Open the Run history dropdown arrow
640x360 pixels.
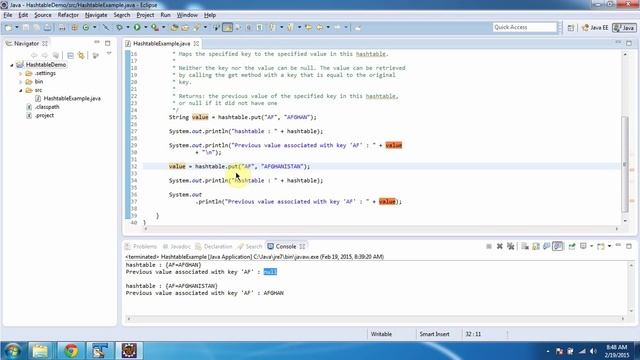pos(145,28)
